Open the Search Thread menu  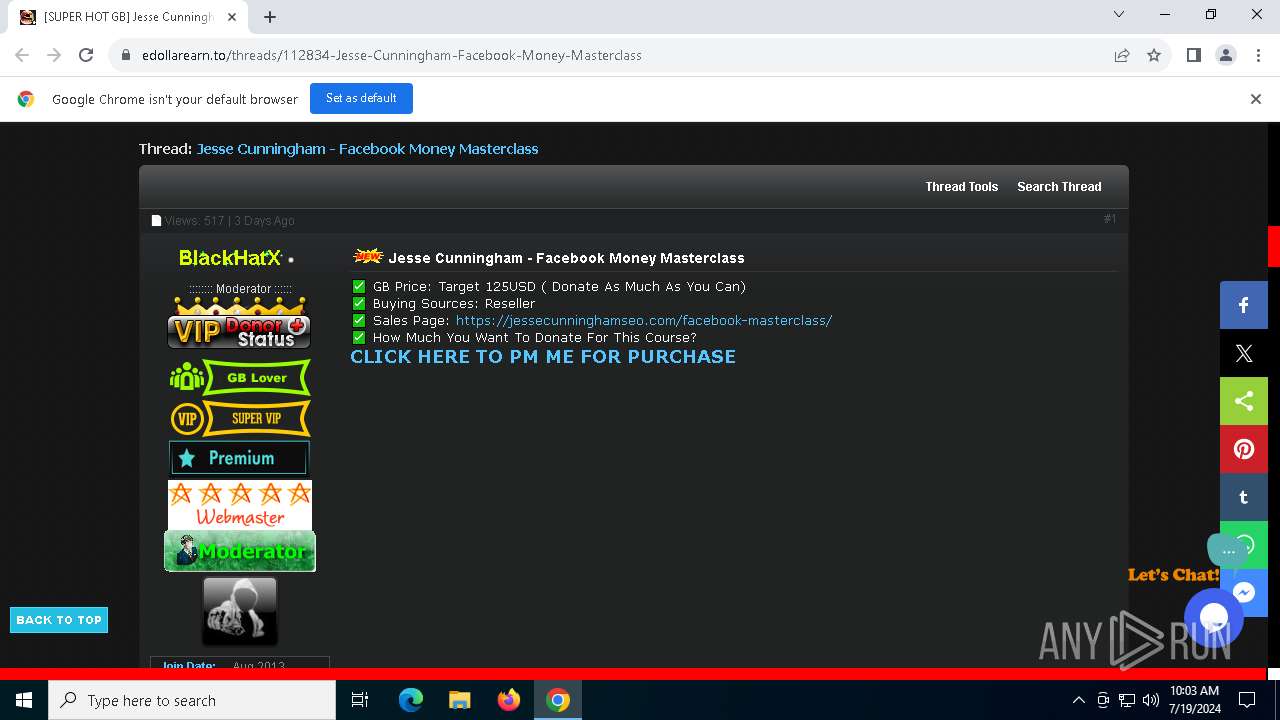tap(1059, 187)
